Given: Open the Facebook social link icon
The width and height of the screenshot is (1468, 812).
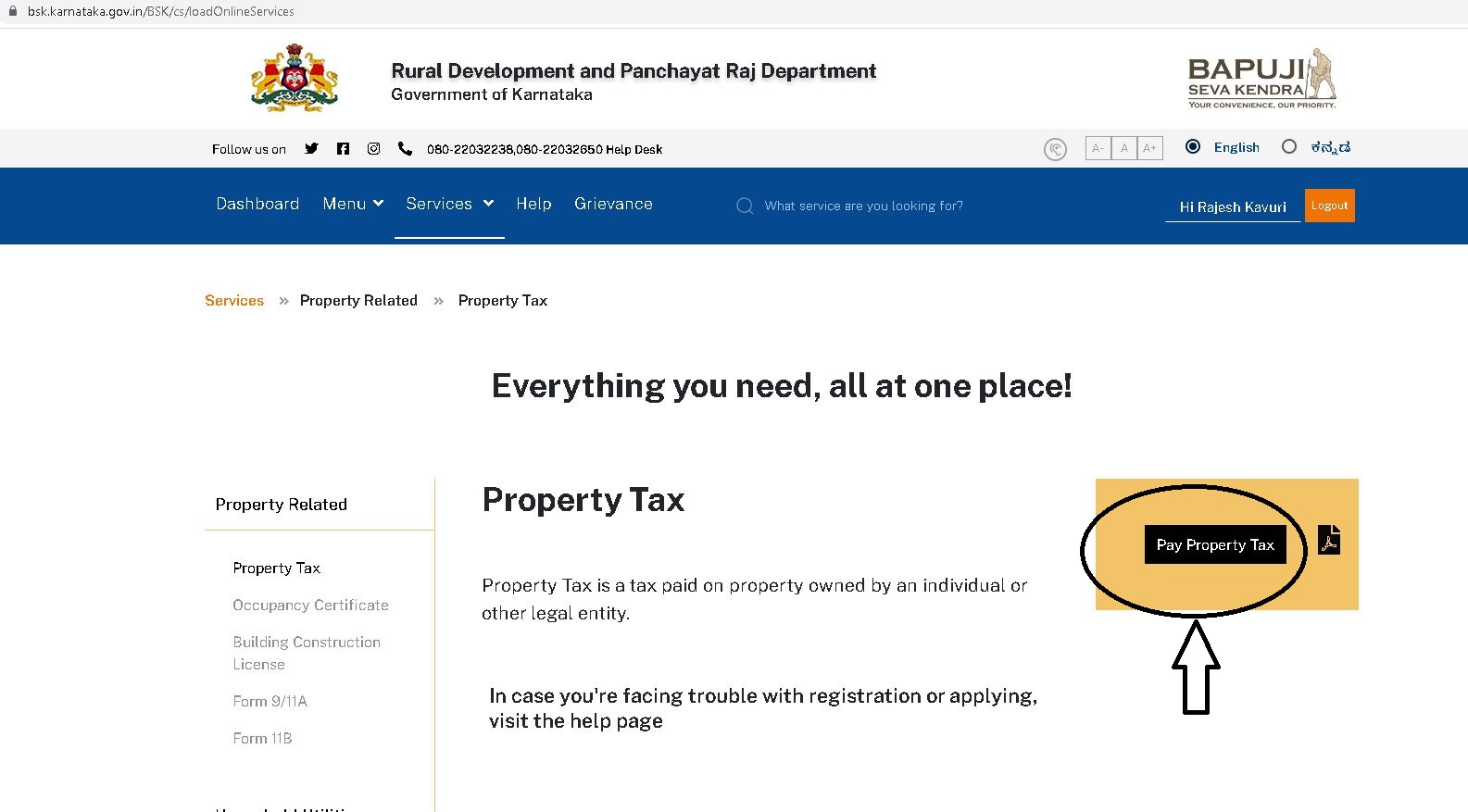Looking at the screenshot, I should pos(343,148).
